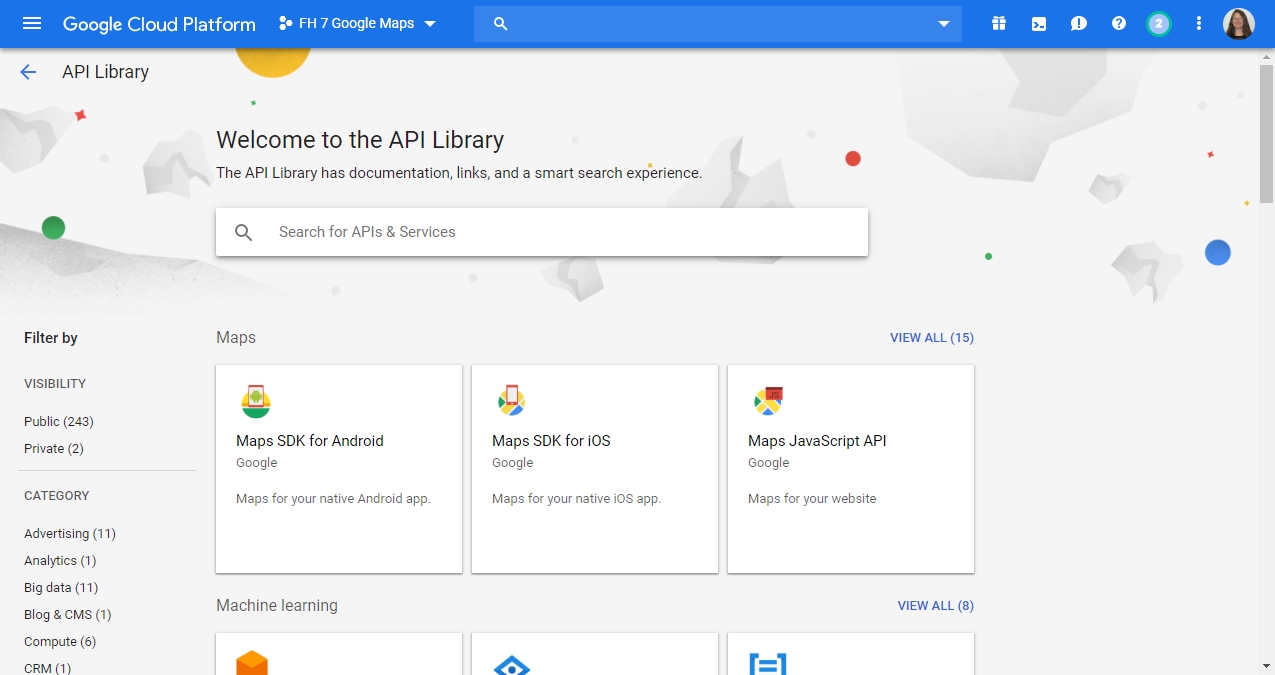Click the API Library page title
The image size is (1275, 675).
point(105,72)
